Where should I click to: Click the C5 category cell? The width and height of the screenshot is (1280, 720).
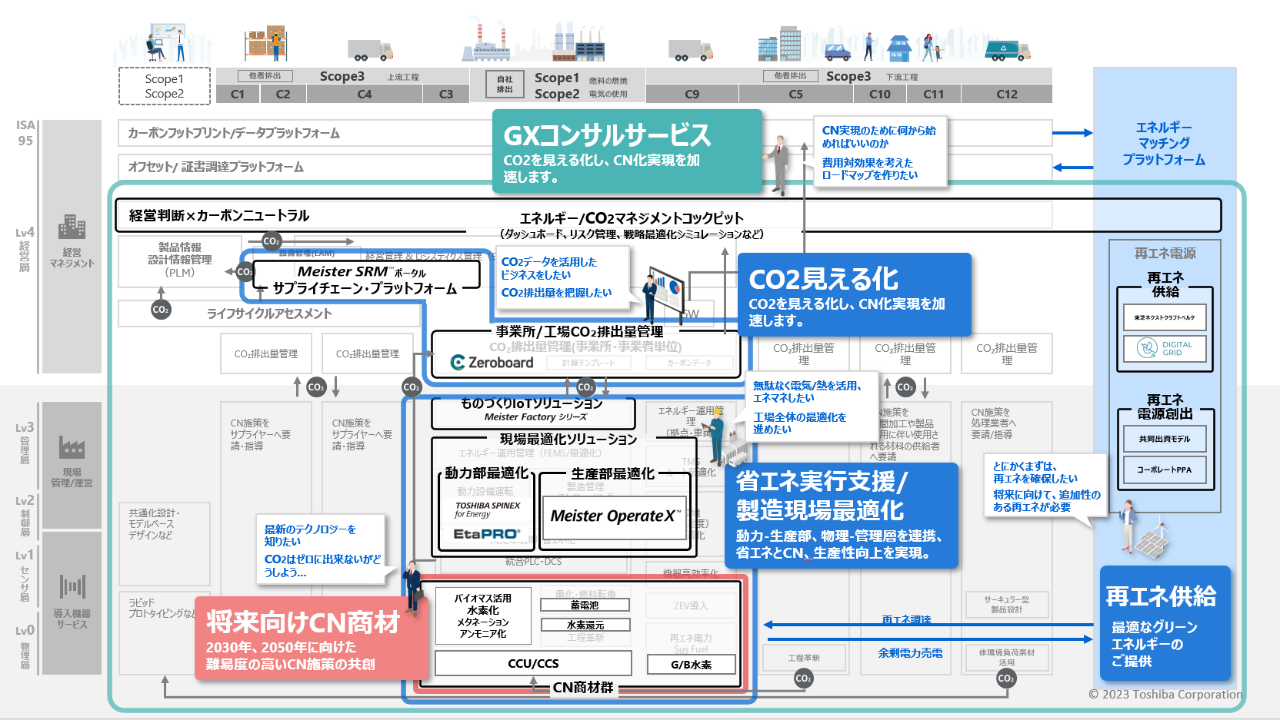(796, 94)
